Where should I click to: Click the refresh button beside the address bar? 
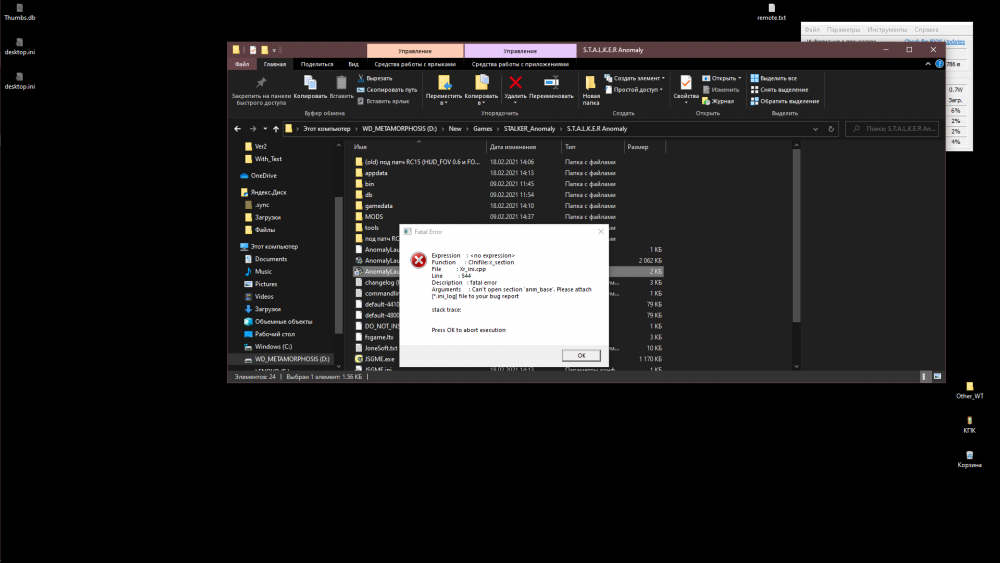[831, 129]
